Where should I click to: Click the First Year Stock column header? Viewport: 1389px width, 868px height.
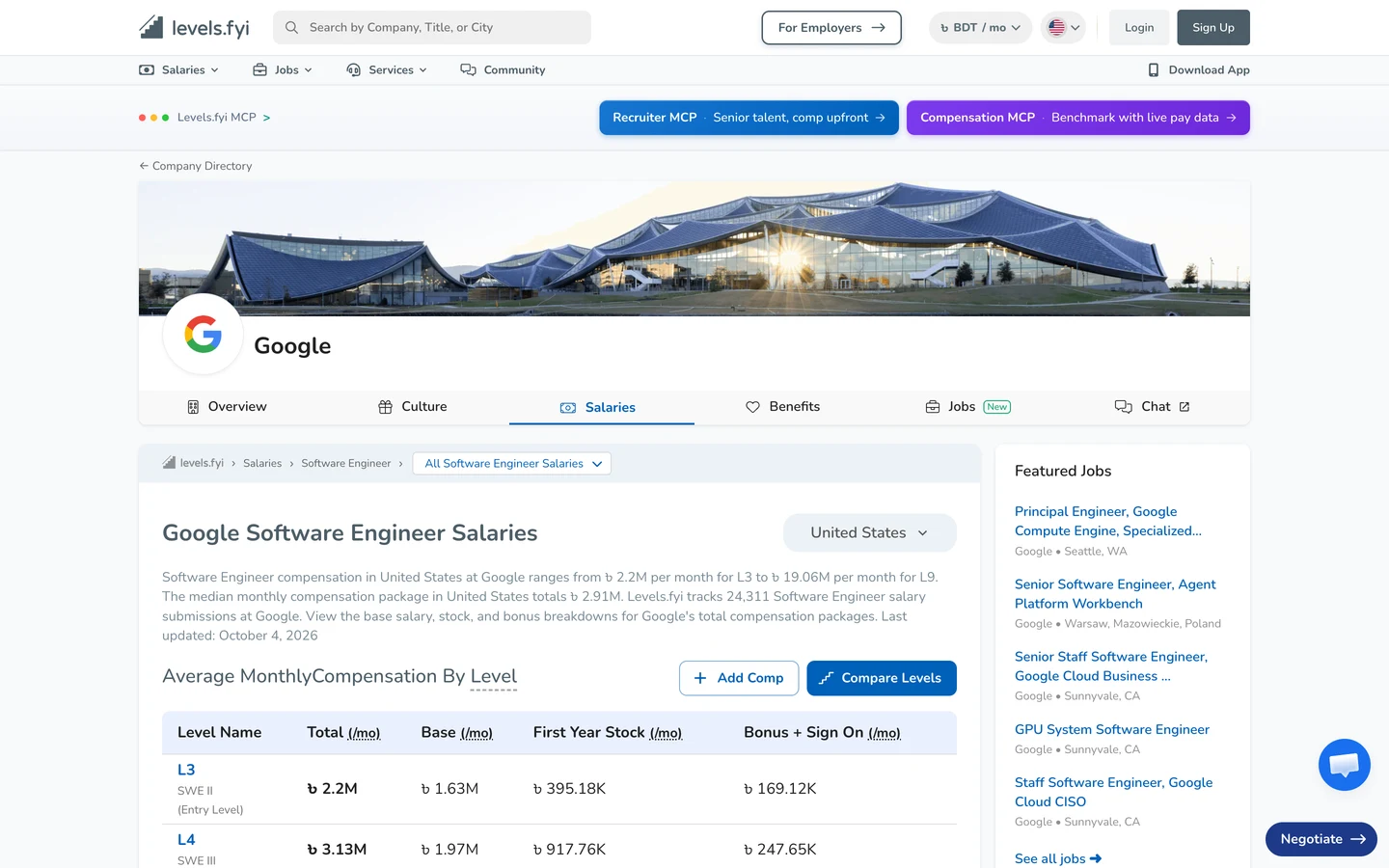point(608,732)
